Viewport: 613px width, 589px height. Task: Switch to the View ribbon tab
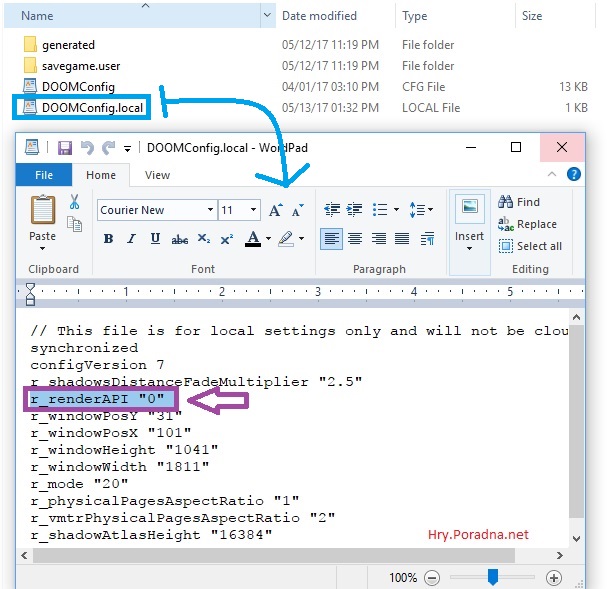tap(158, 175)
